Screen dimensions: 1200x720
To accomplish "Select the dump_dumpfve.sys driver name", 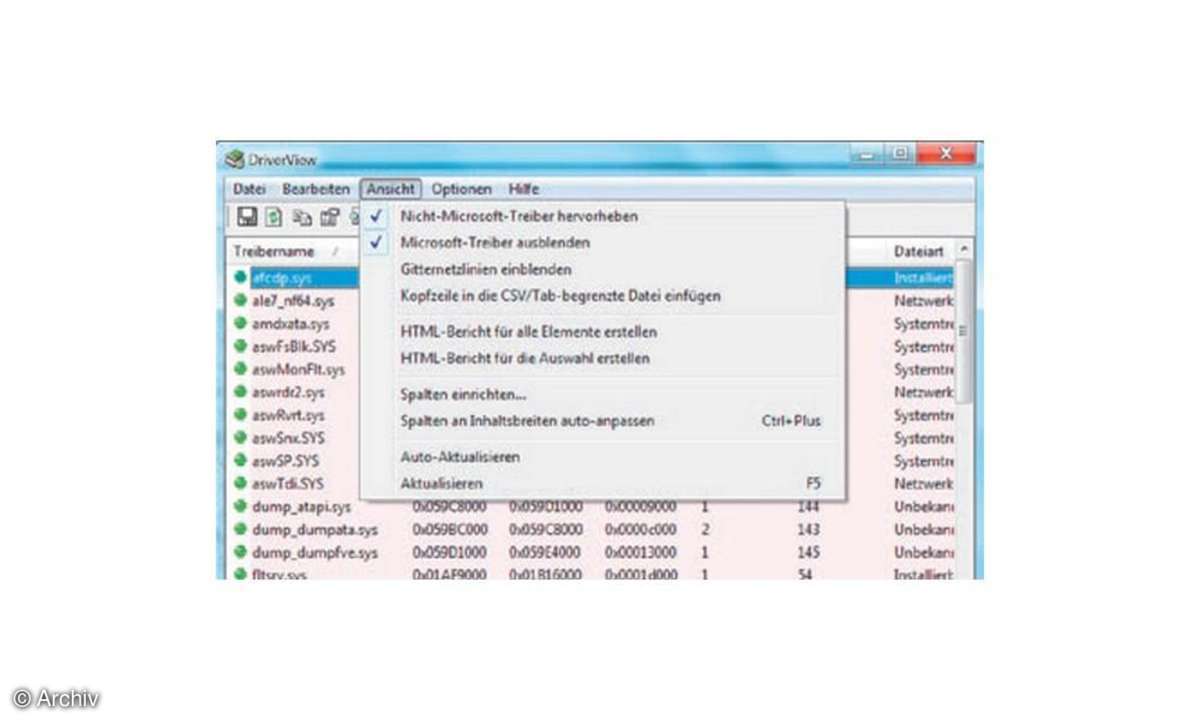I will [x=315, y=552].
